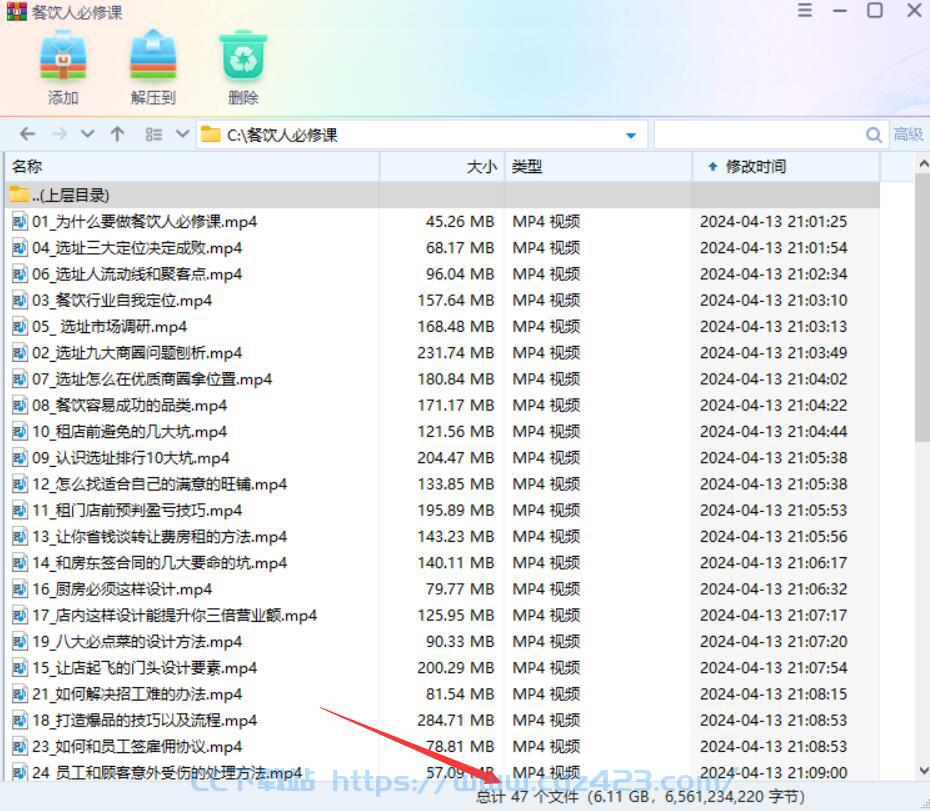Viewport: 930px width, 811px height.
Task: Click the vertical scrollbar thumb
Action: tap(922, 309)
